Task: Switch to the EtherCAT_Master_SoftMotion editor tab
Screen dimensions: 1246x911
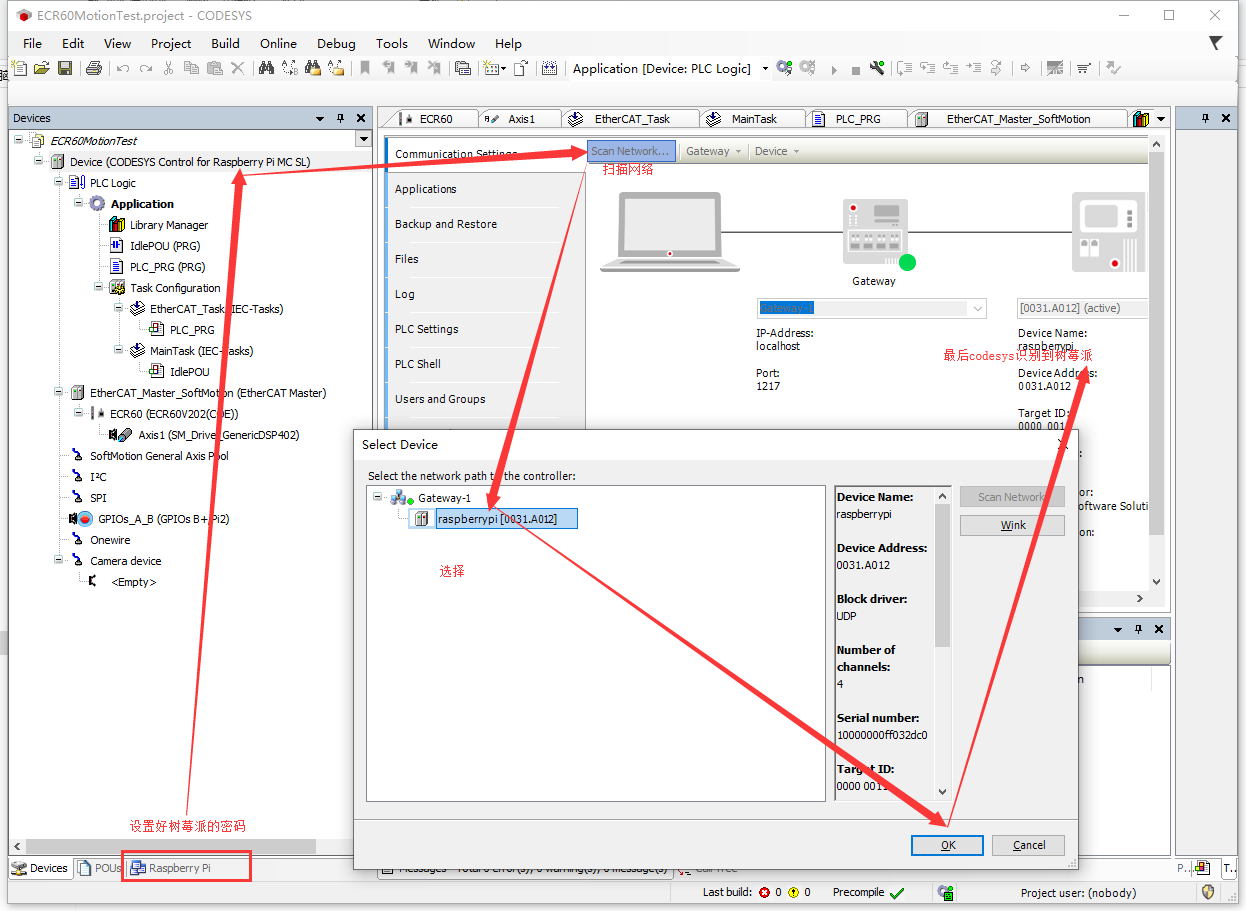Action: [x=1017, y=118]
